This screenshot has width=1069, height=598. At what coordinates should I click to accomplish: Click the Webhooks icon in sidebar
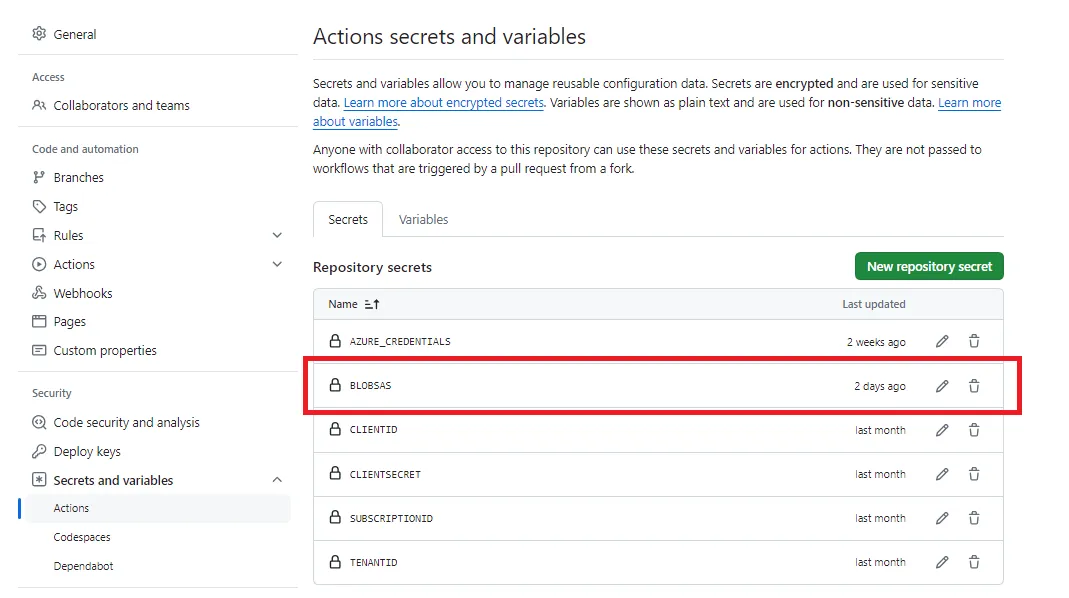coord(39,293)
